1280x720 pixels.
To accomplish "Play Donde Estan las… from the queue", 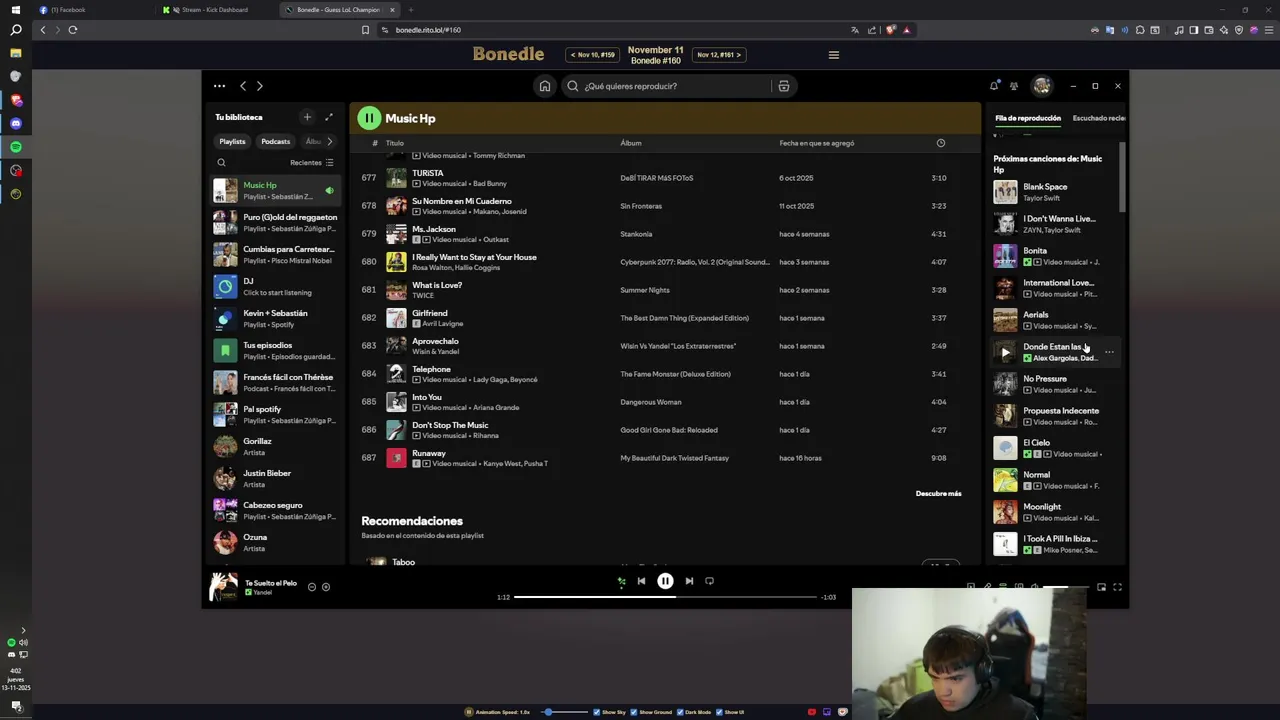I will pyautogui.click(x=1005, y=352).
